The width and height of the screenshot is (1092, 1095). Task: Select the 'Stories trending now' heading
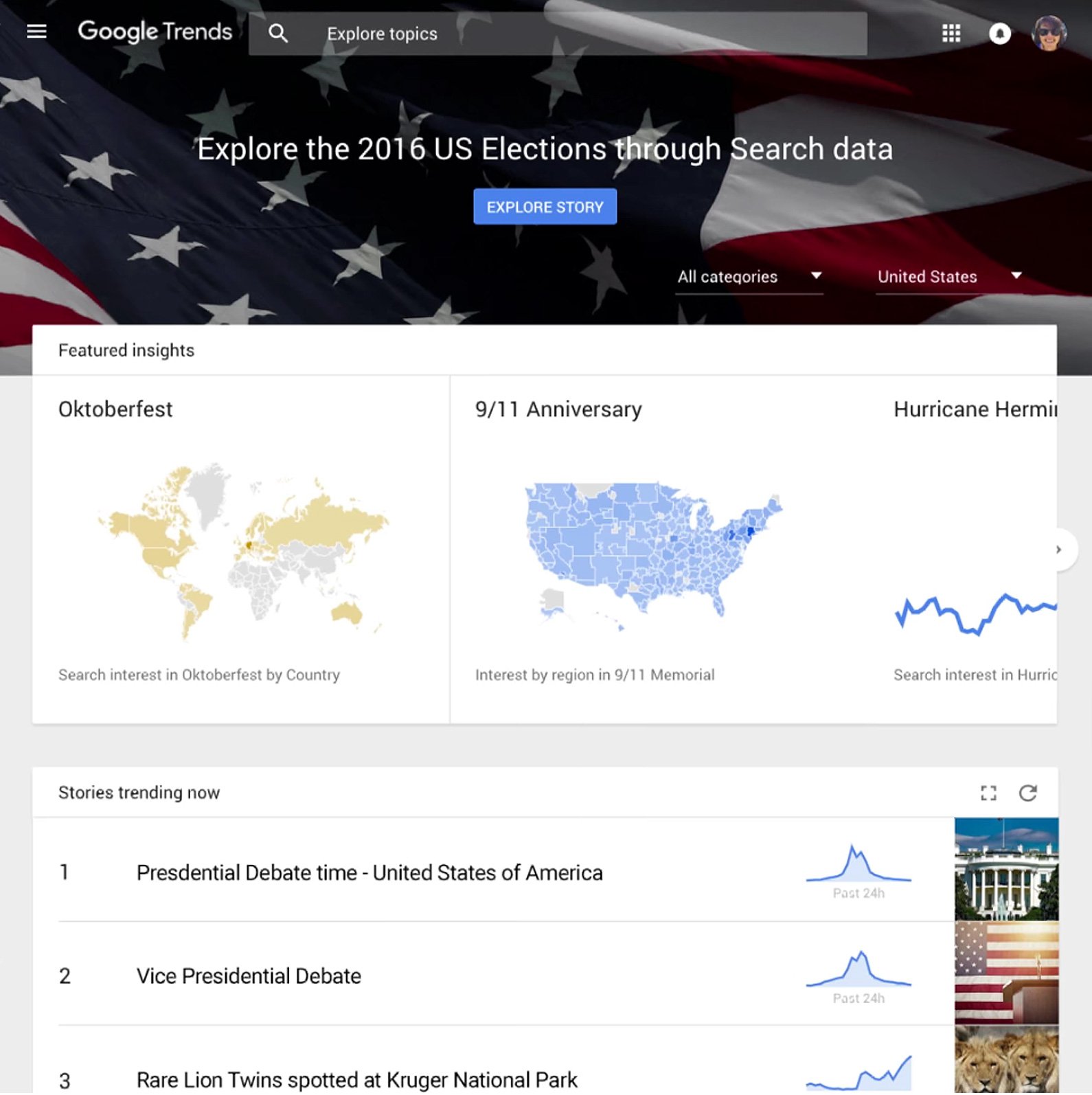139,793
